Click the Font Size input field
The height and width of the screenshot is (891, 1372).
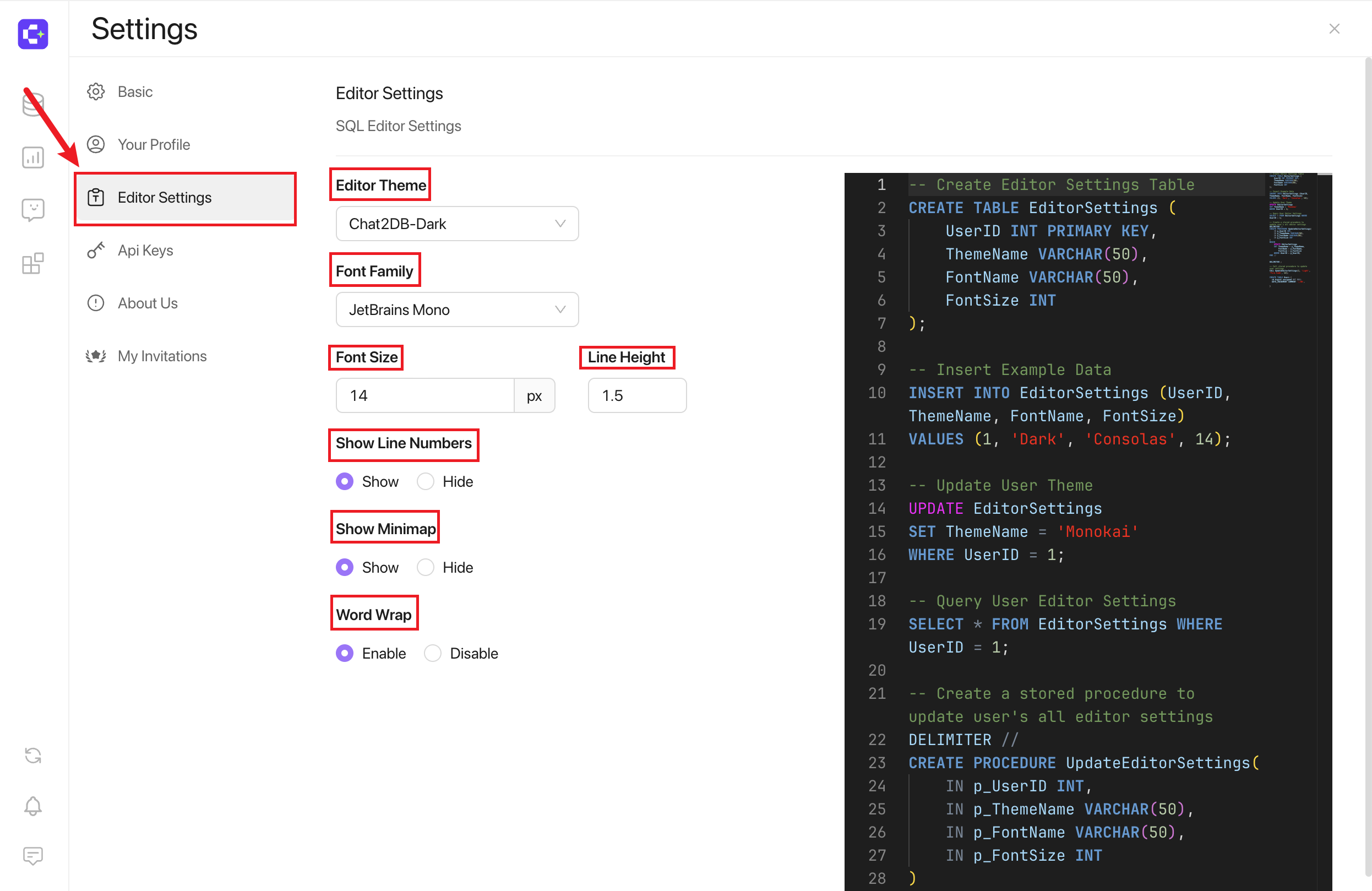pos(426,395)
